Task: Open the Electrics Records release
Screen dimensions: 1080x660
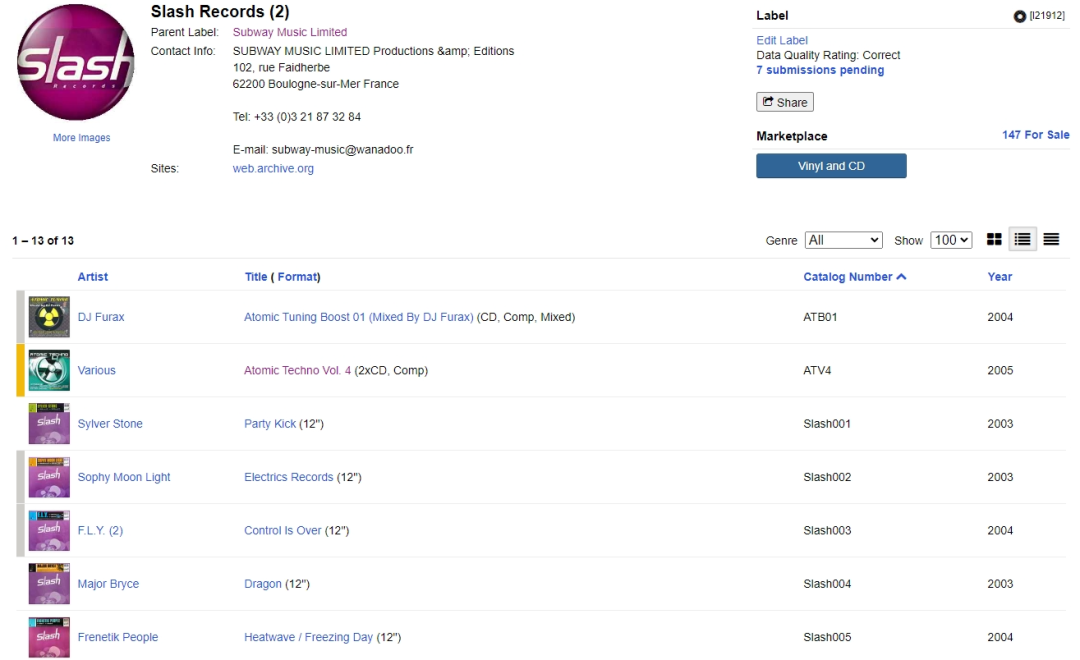Action: [288, 477]
